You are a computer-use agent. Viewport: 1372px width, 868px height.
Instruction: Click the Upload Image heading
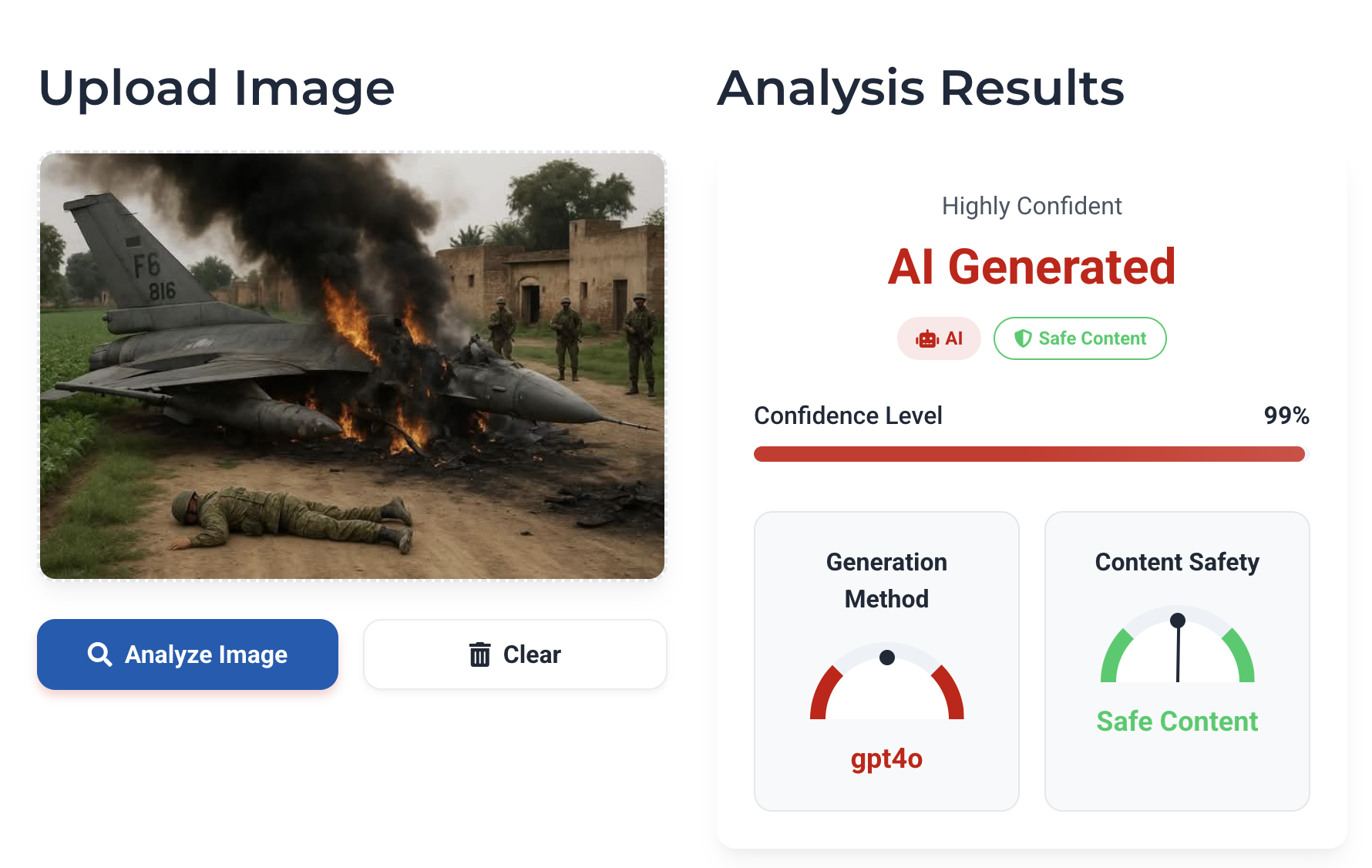coord(217,88)
